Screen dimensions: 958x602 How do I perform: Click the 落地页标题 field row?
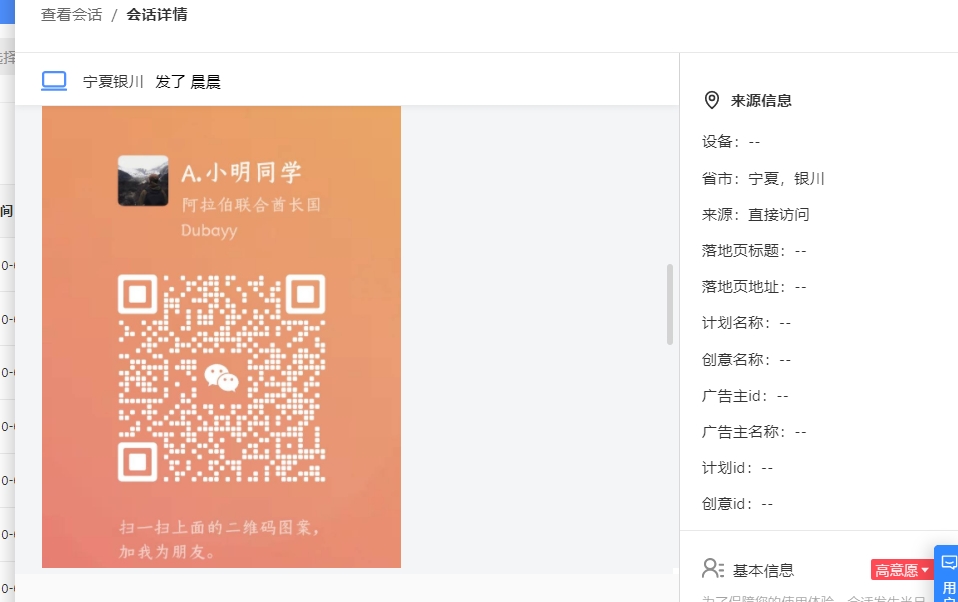pos(755,251)
